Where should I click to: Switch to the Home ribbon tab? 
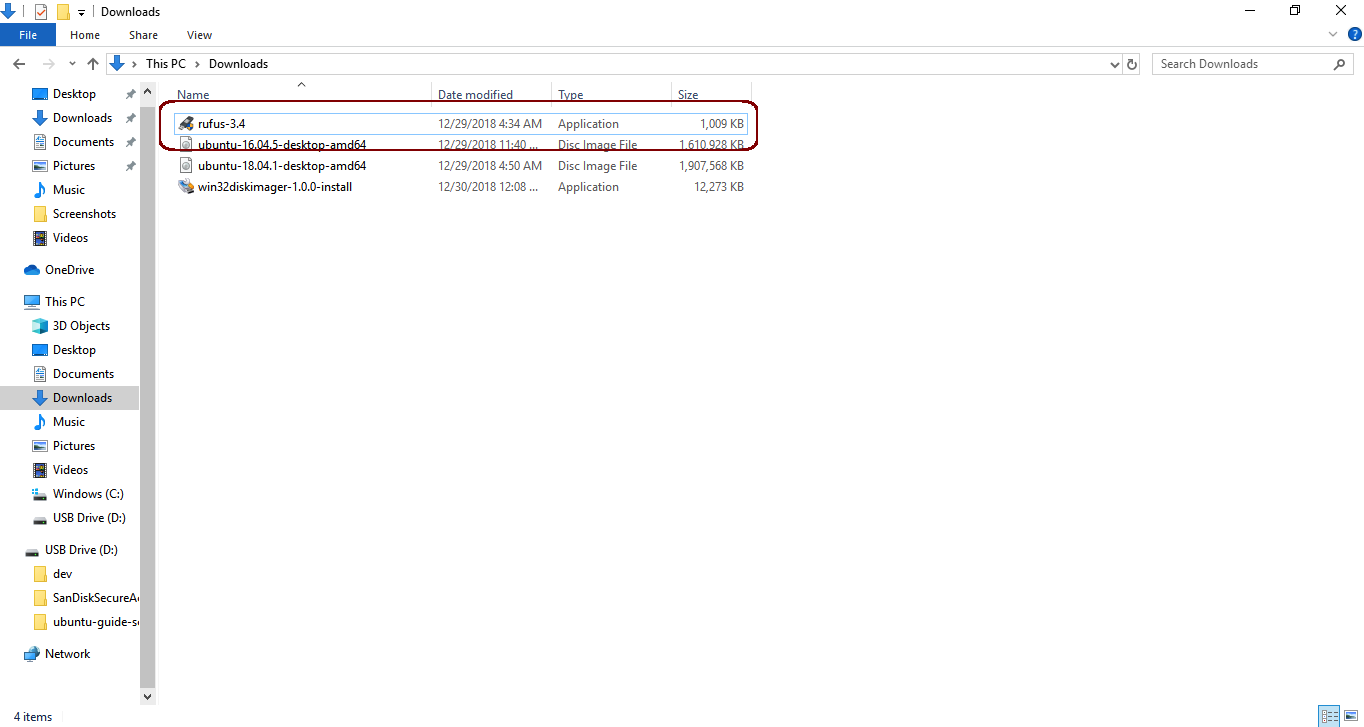click(85, 35)
